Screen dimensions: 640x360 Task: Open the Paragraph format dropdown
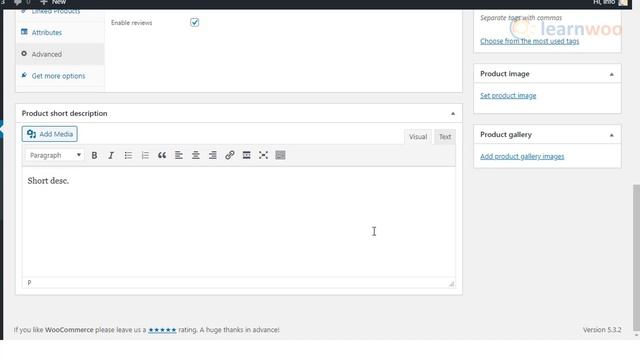(55, 155)
